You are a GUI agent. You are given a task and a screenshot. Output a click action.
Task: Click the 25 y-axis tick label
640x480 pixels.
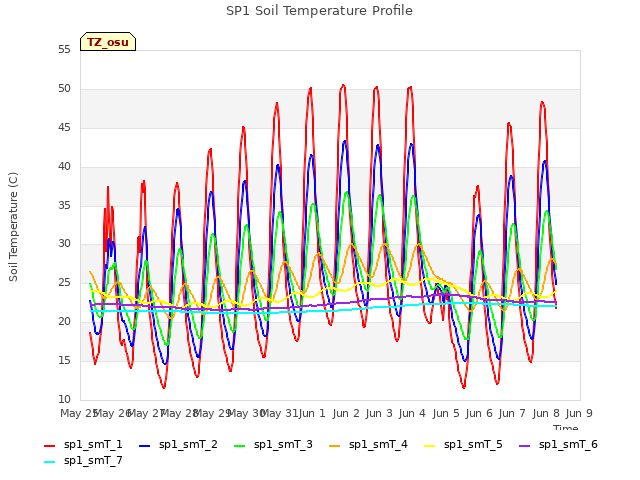(64, 283)
